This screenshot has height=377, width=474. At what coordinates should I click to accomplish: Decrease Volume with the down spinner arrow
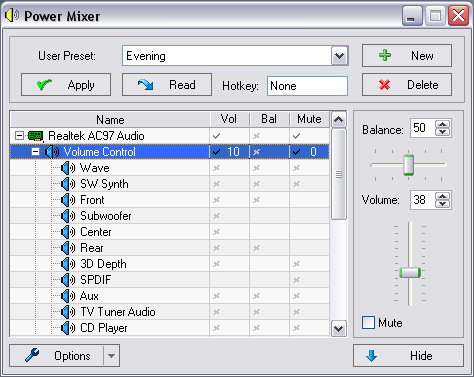(443, 204)
